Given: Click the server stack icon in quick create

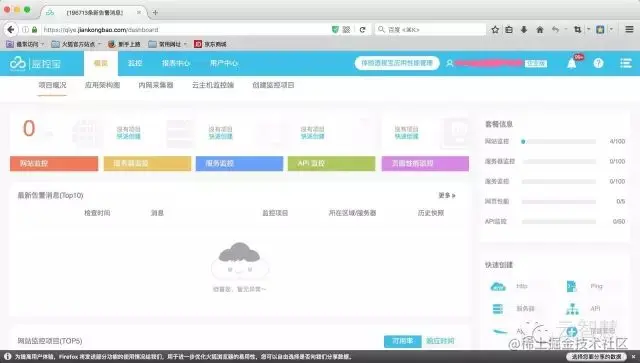Looking at the screenshot, I should (x=498, y=309).
